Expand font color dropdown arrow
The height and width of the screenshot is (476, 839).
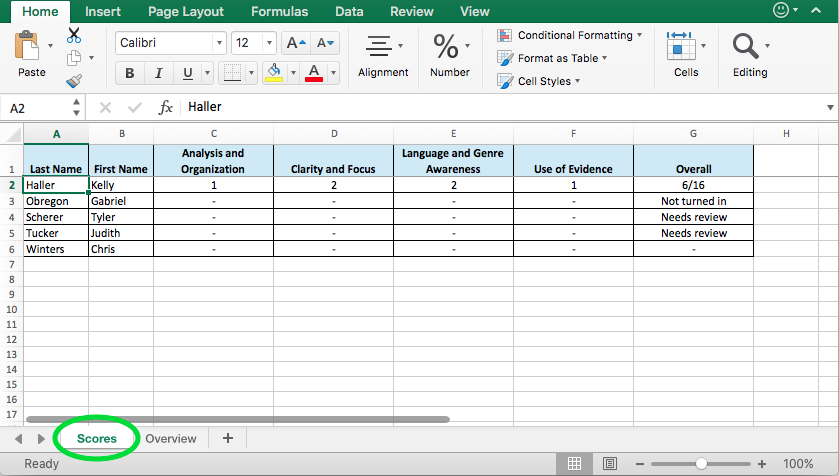333,73
